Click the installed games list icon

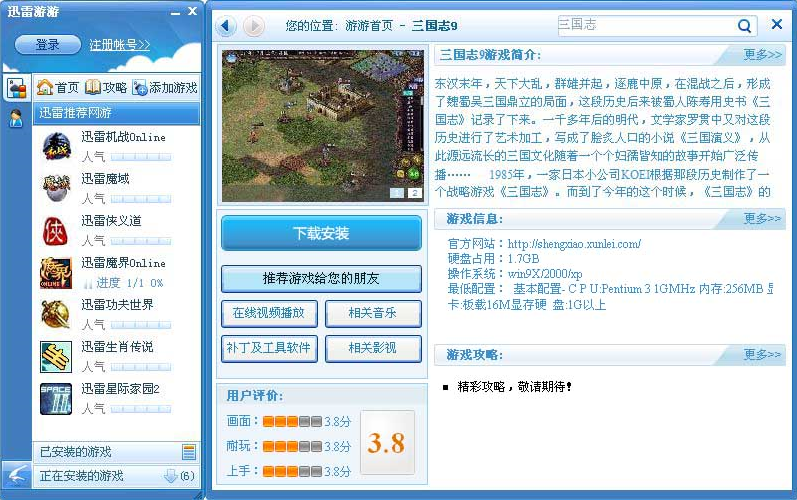coord(189,451)
